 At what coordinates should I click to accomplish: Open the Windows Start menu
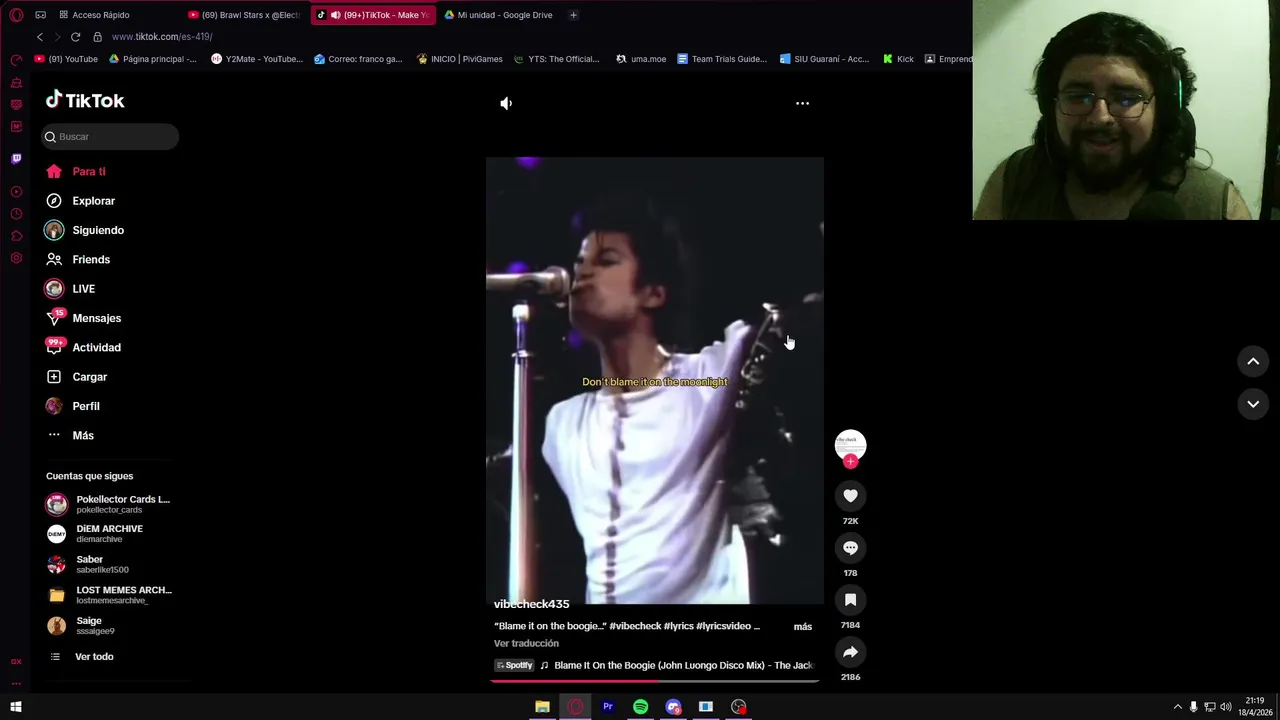16,707
